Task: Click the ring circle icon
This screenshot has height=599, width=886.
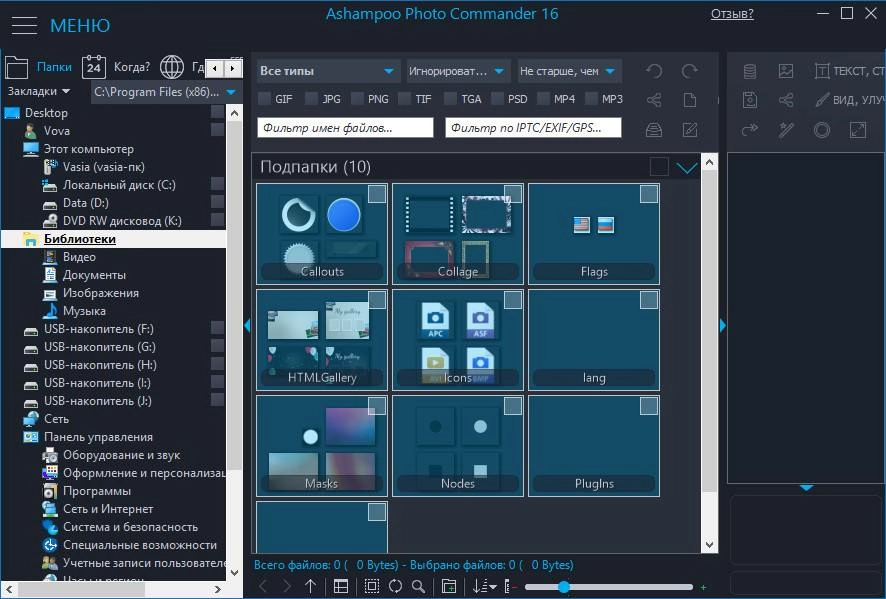Action: tap(822, 130)
